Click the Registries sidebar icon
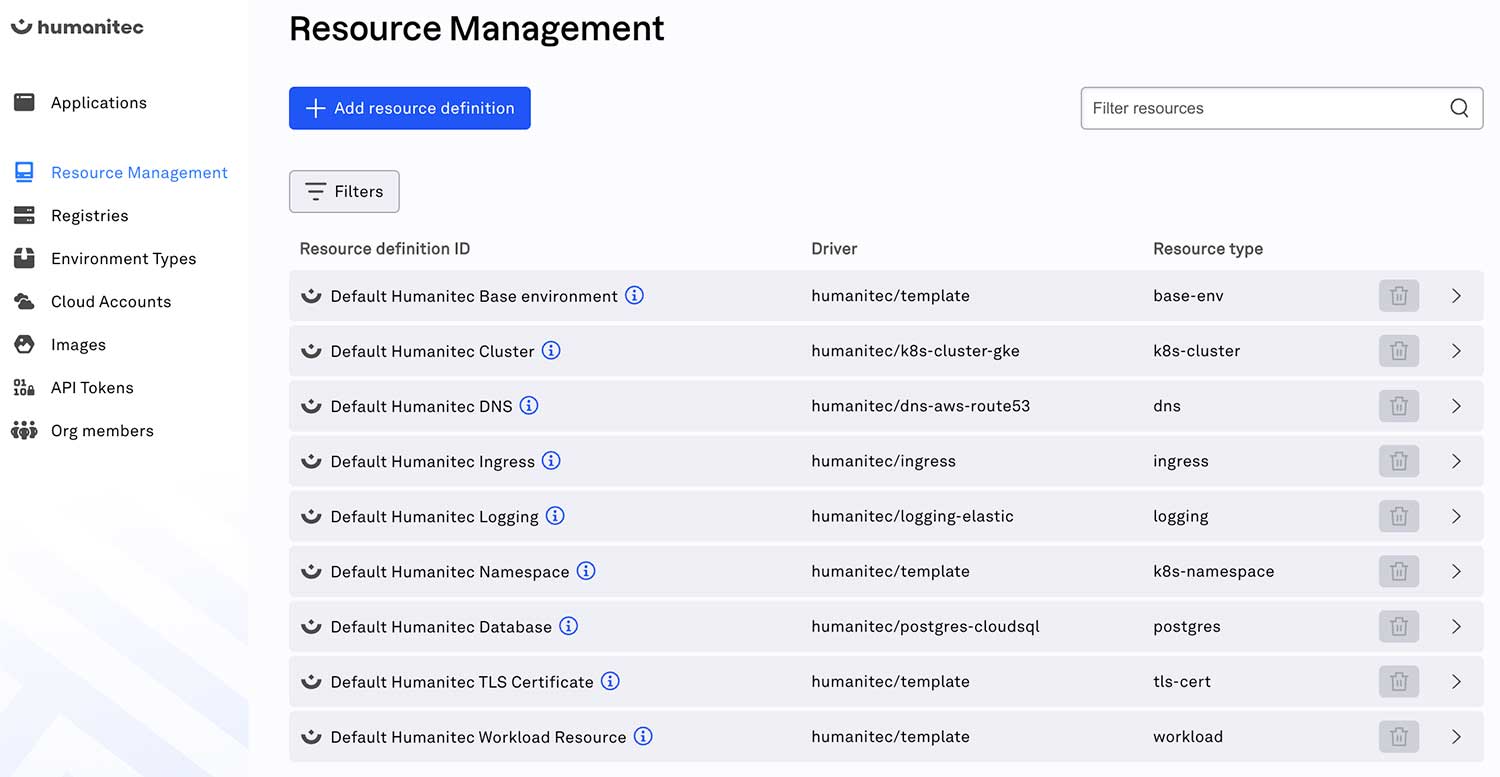This screenshot has height=777, width=1500. [24, 215]
